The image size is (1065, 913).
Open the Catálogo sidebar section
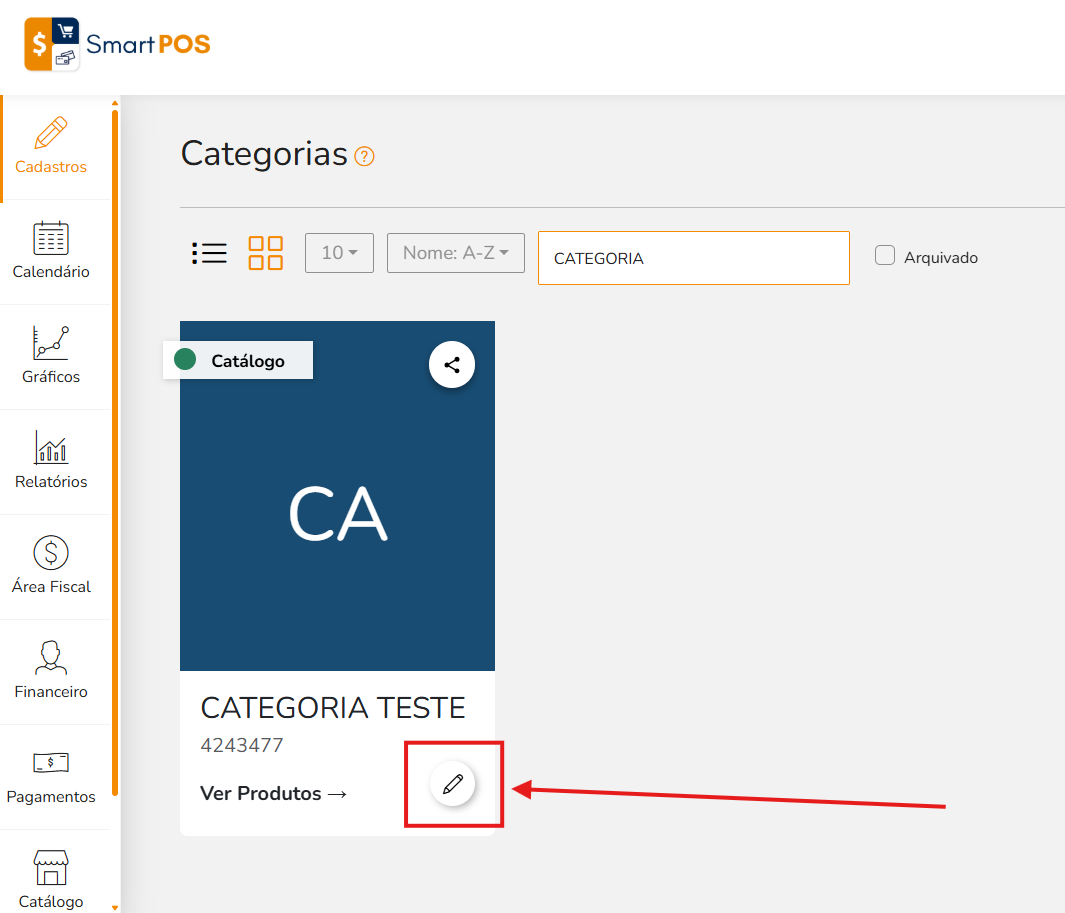tap(51, 879)
